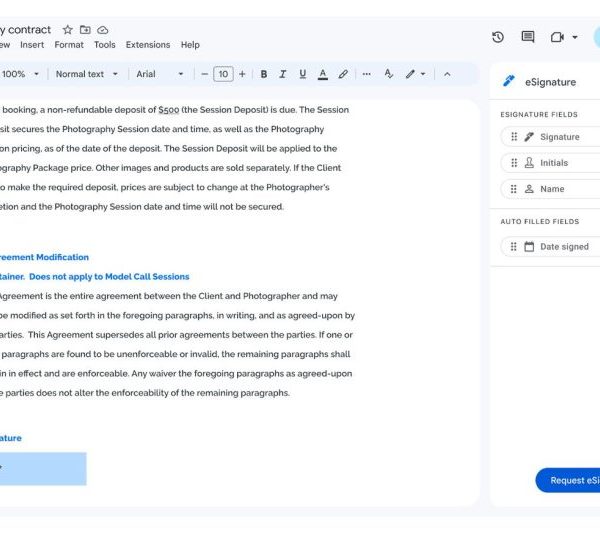Viewport: 600px width, 533px height.
Task: Open the Arial font dropdown
Action: tap(160, 74)
